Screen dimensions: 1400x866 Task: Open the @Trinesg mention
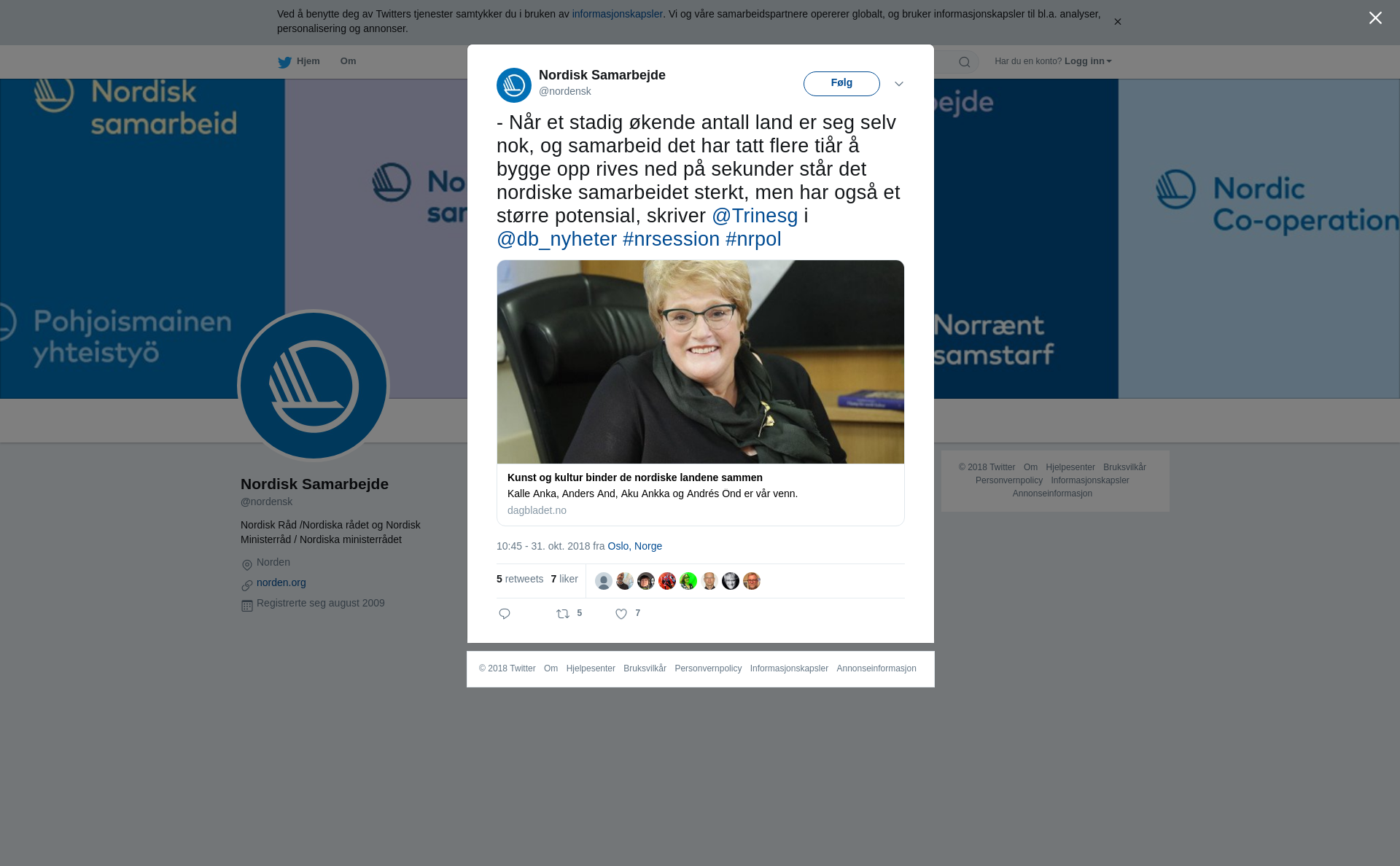(x=755, y=216)
